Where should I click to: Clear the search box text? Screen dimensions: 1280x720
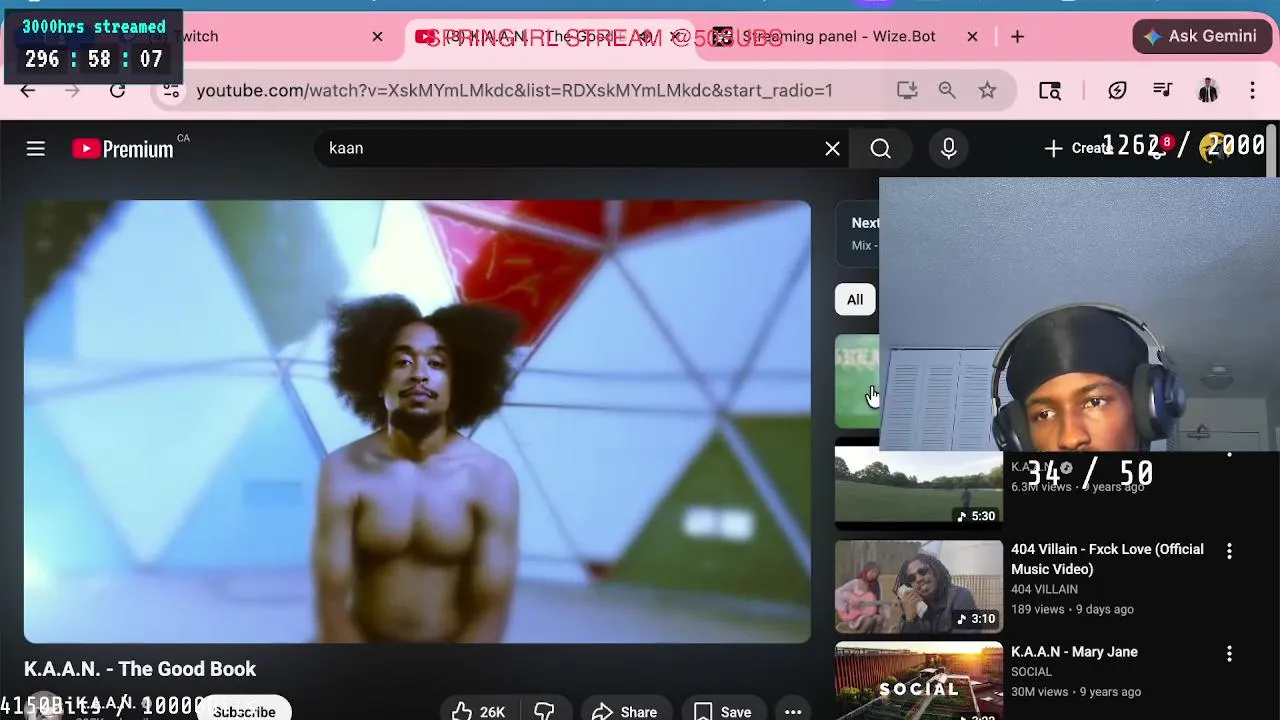tap(832, 149)
